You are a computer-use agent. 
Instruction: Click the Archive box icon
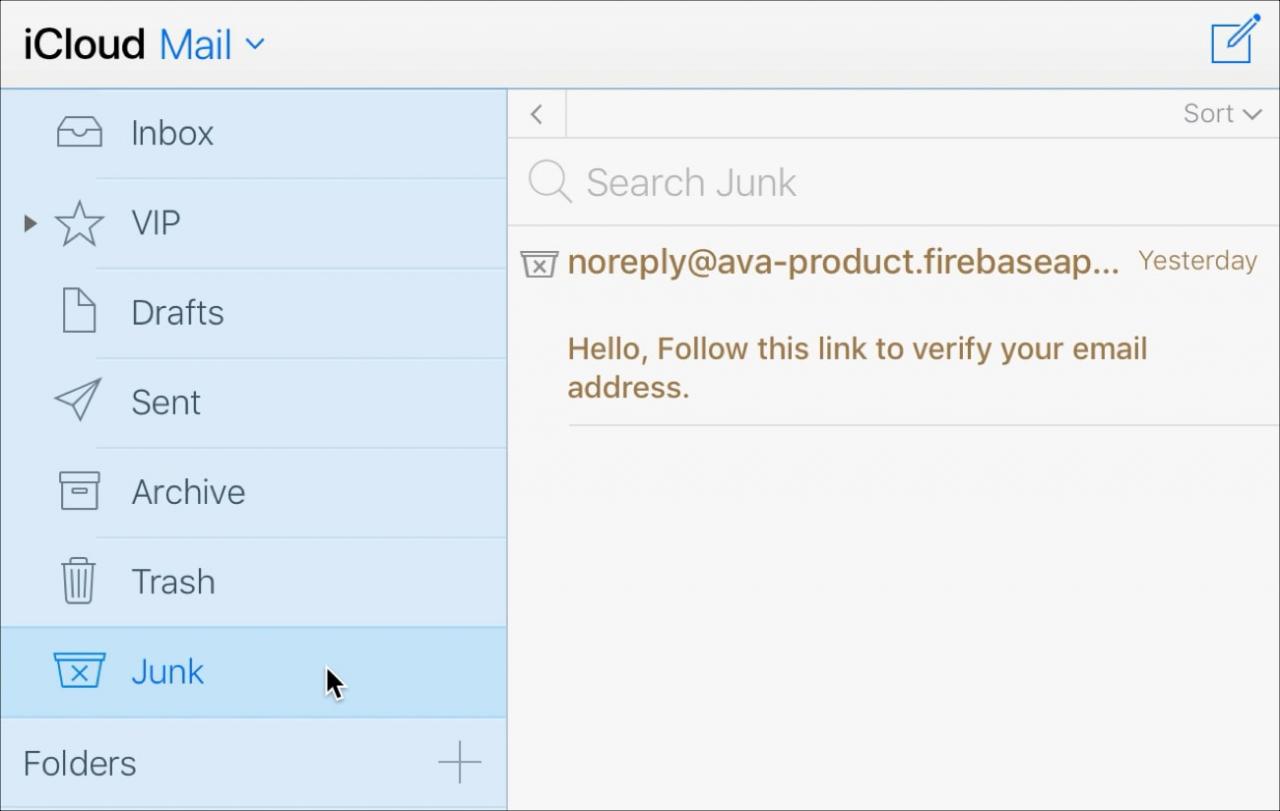pos(79,491)
